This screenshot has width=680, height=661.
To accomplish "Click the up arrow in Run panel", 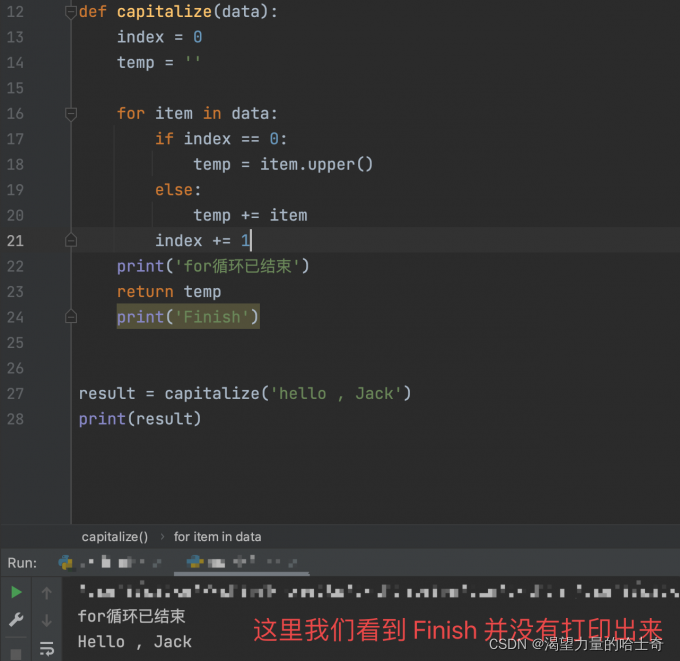I will [46, 593].
